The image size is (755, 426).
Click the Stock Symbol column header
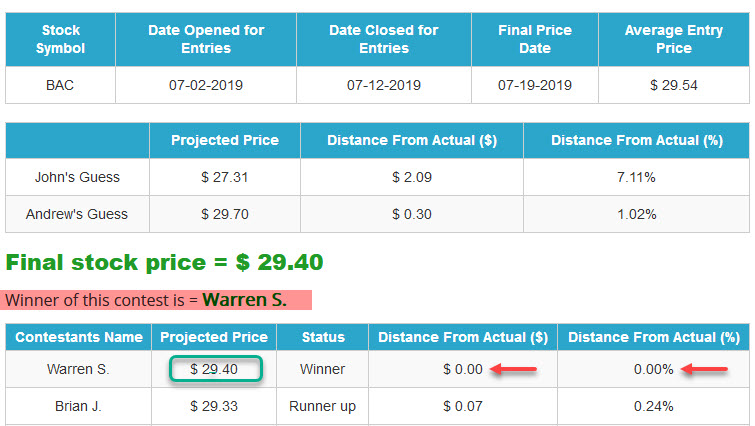[x=60, y=39]
